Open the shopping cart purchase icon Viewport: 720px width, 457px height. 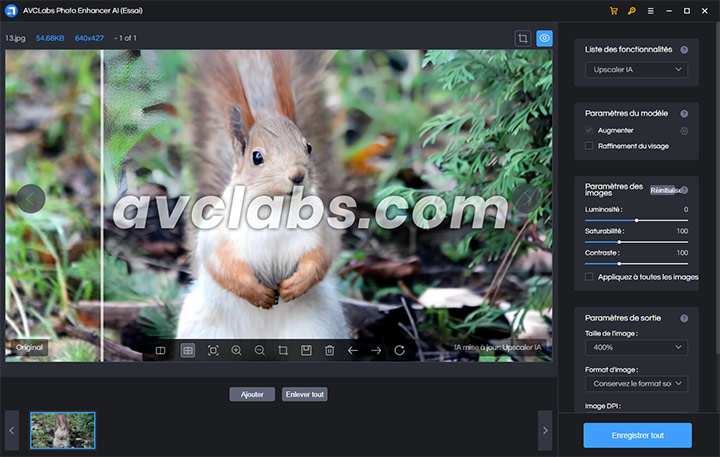613,11
